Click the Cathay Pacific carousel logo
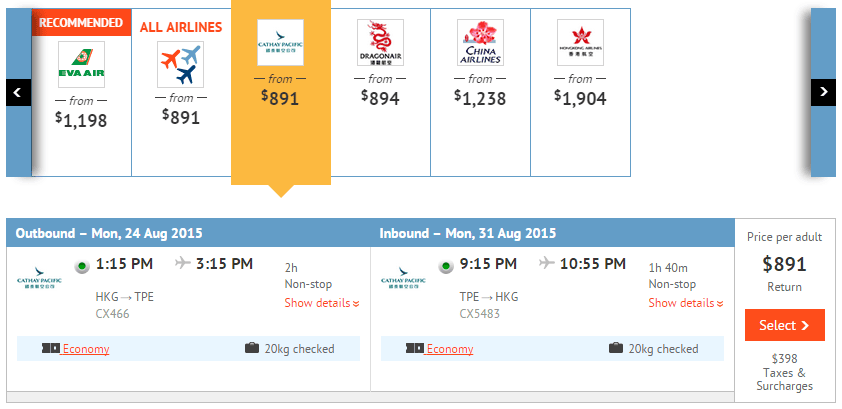The image size is (842, 409). [280, 43]
